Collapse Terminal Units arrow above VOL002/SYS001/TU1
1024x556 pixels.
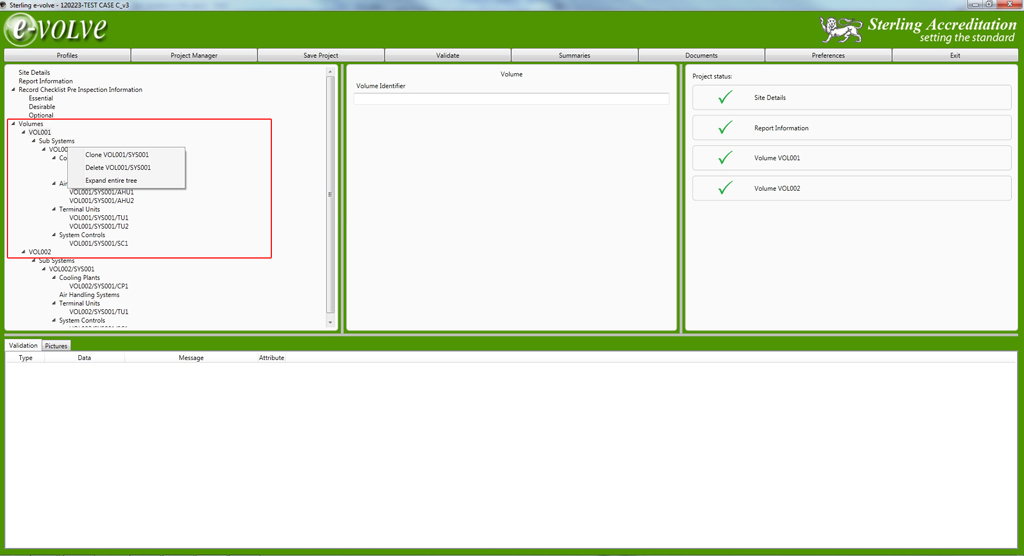pyautogui.click(x=54, y=303)
